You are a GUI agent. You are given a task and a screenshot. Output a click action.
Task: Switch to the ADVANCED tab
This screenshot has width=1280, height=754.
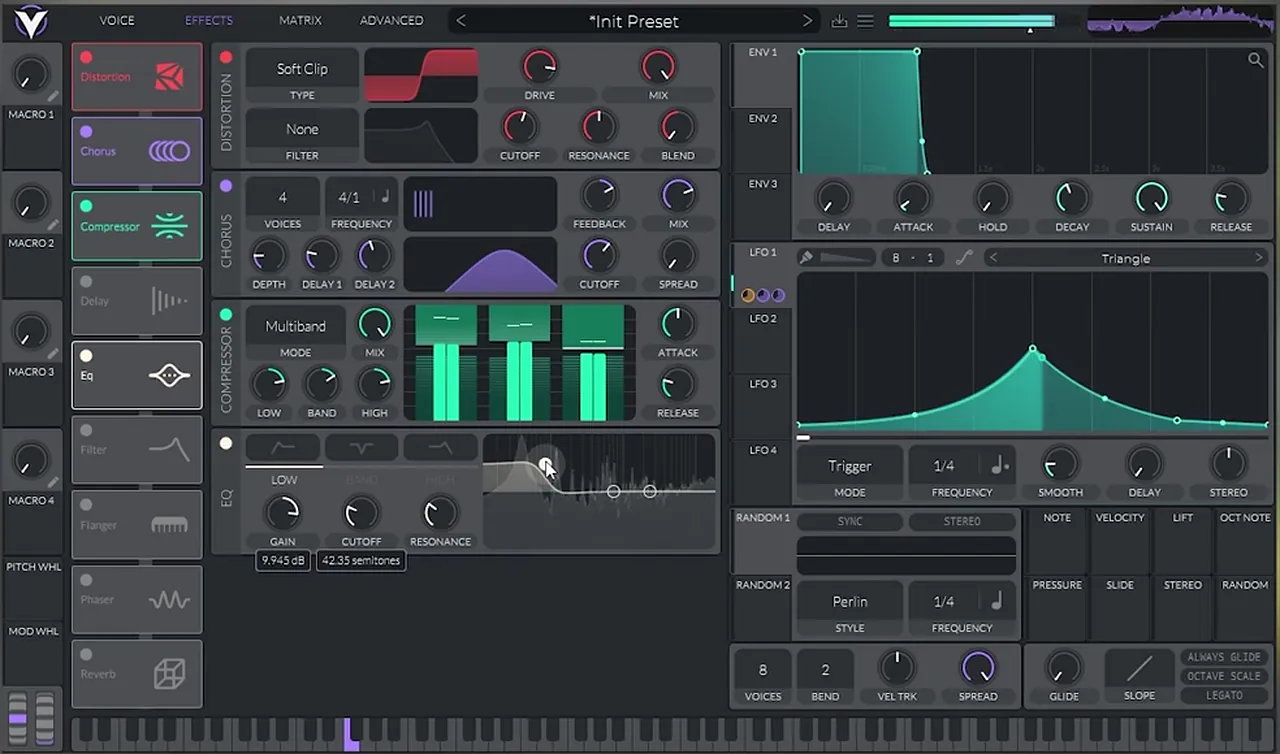[x=391, y=20]
